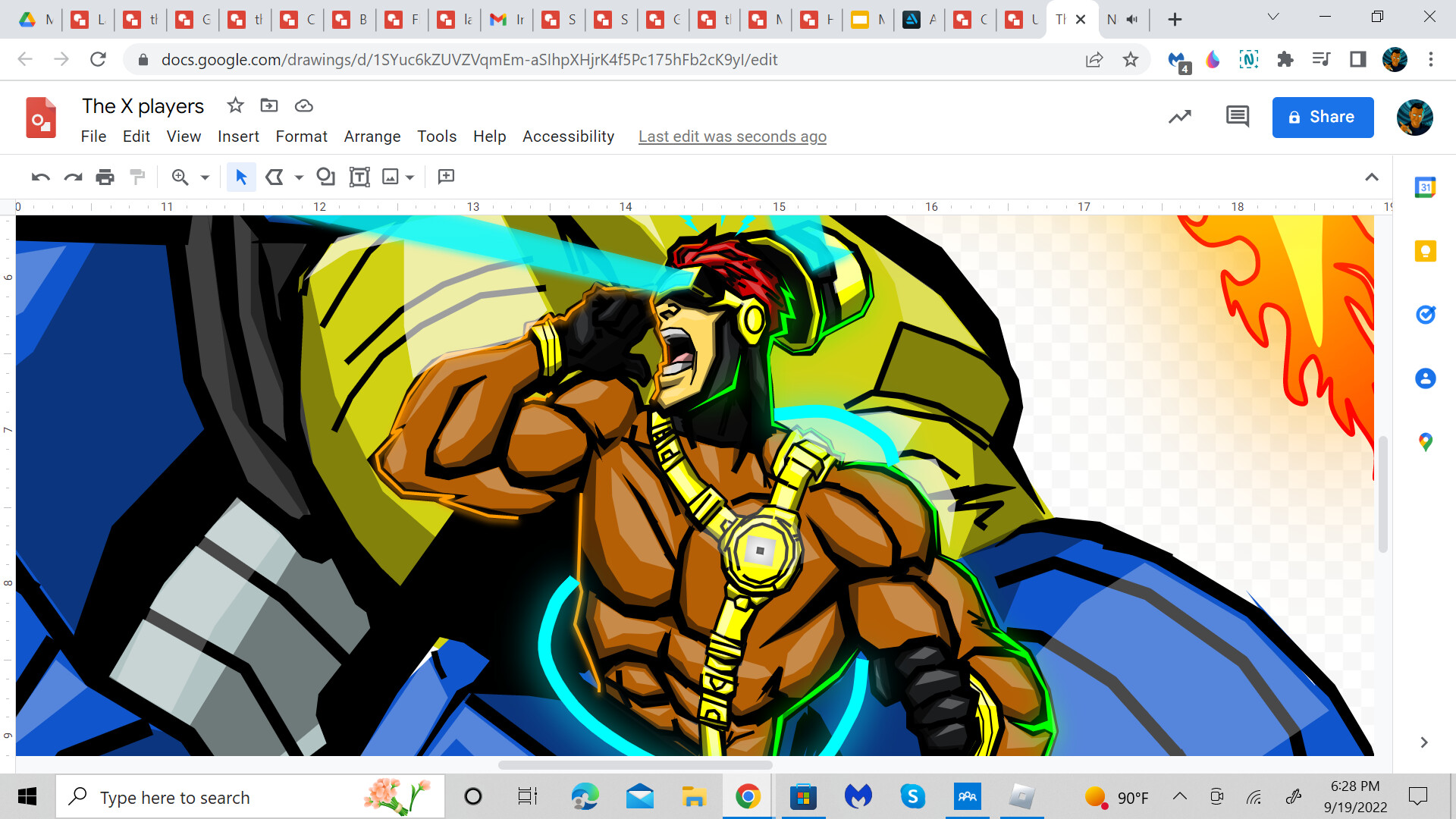Open the Shape tool
The image size is (1456, 819).
pyautogui.click(x=326, y=177)
